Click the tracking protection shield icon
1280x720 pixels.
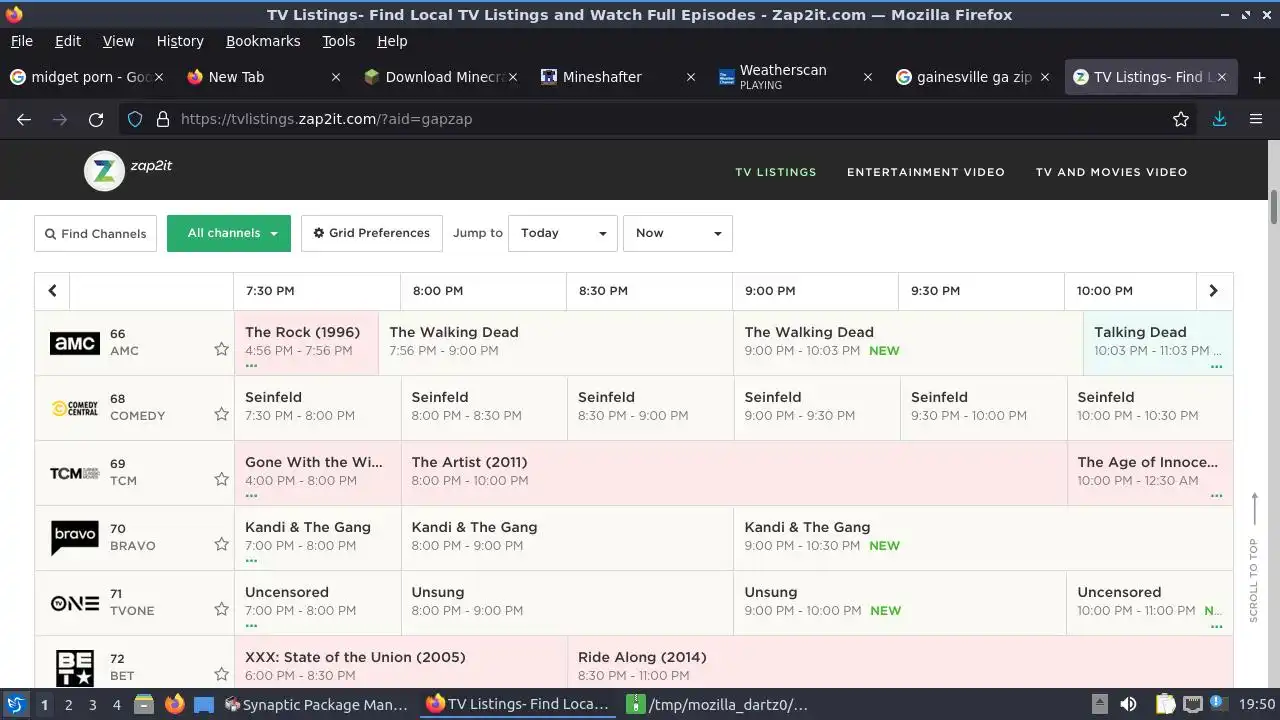(135, 119)
